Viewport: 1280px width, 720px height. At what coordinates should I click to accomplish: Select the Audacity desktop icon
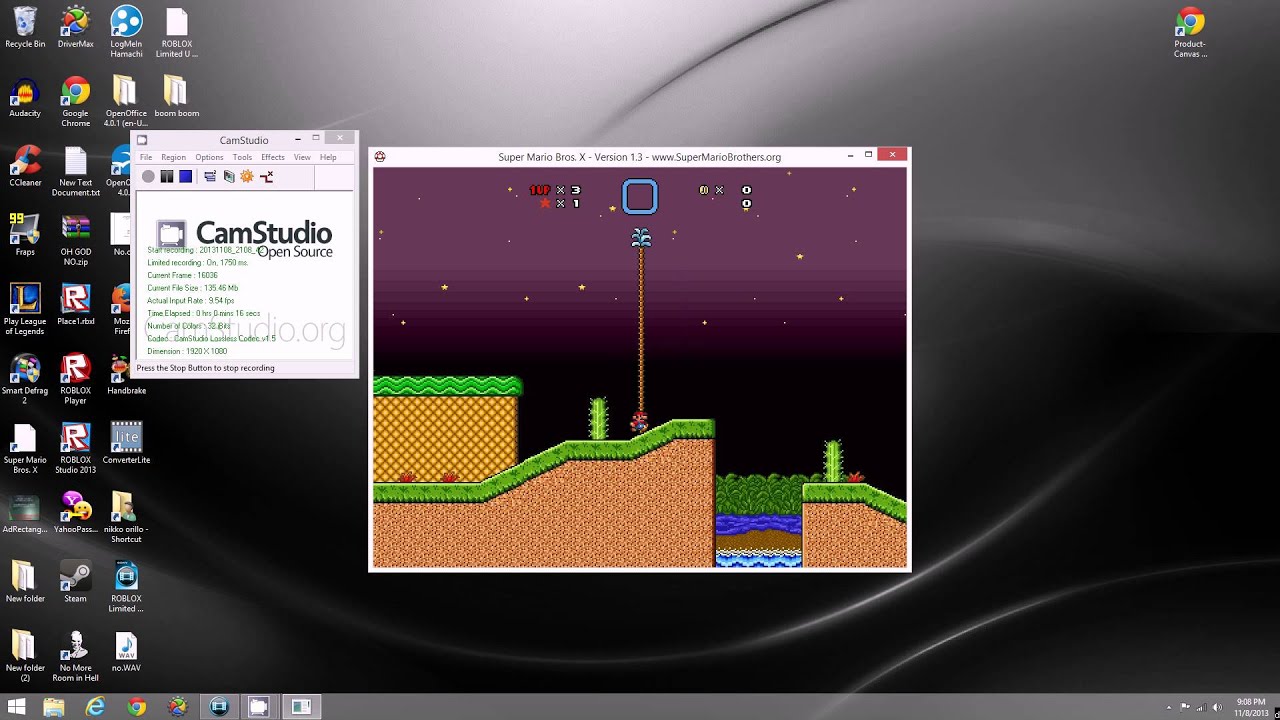(25, 98)
